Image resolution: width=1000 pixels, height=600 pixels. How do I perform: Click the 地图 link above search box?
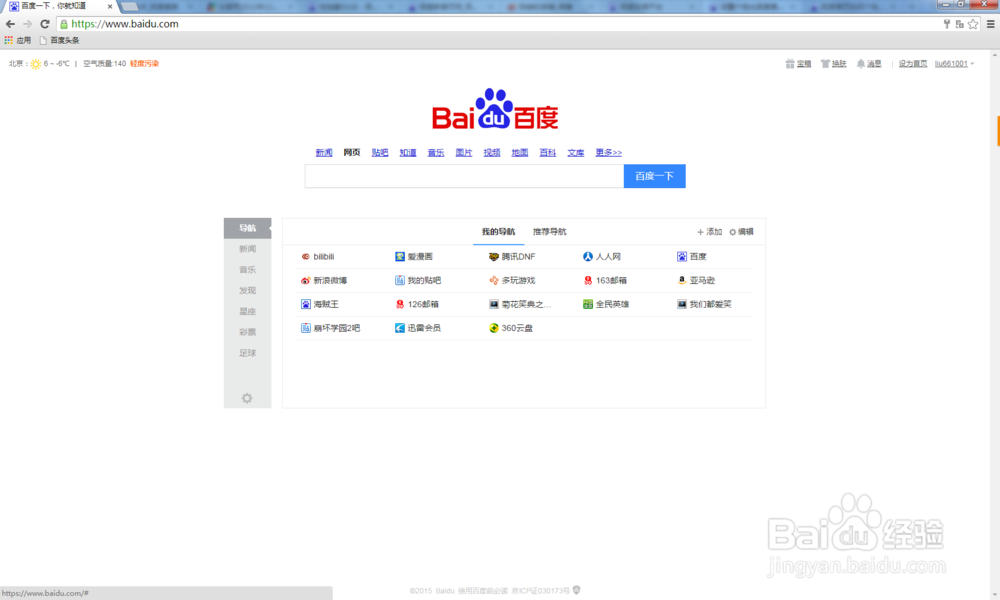tap(520, 152)
